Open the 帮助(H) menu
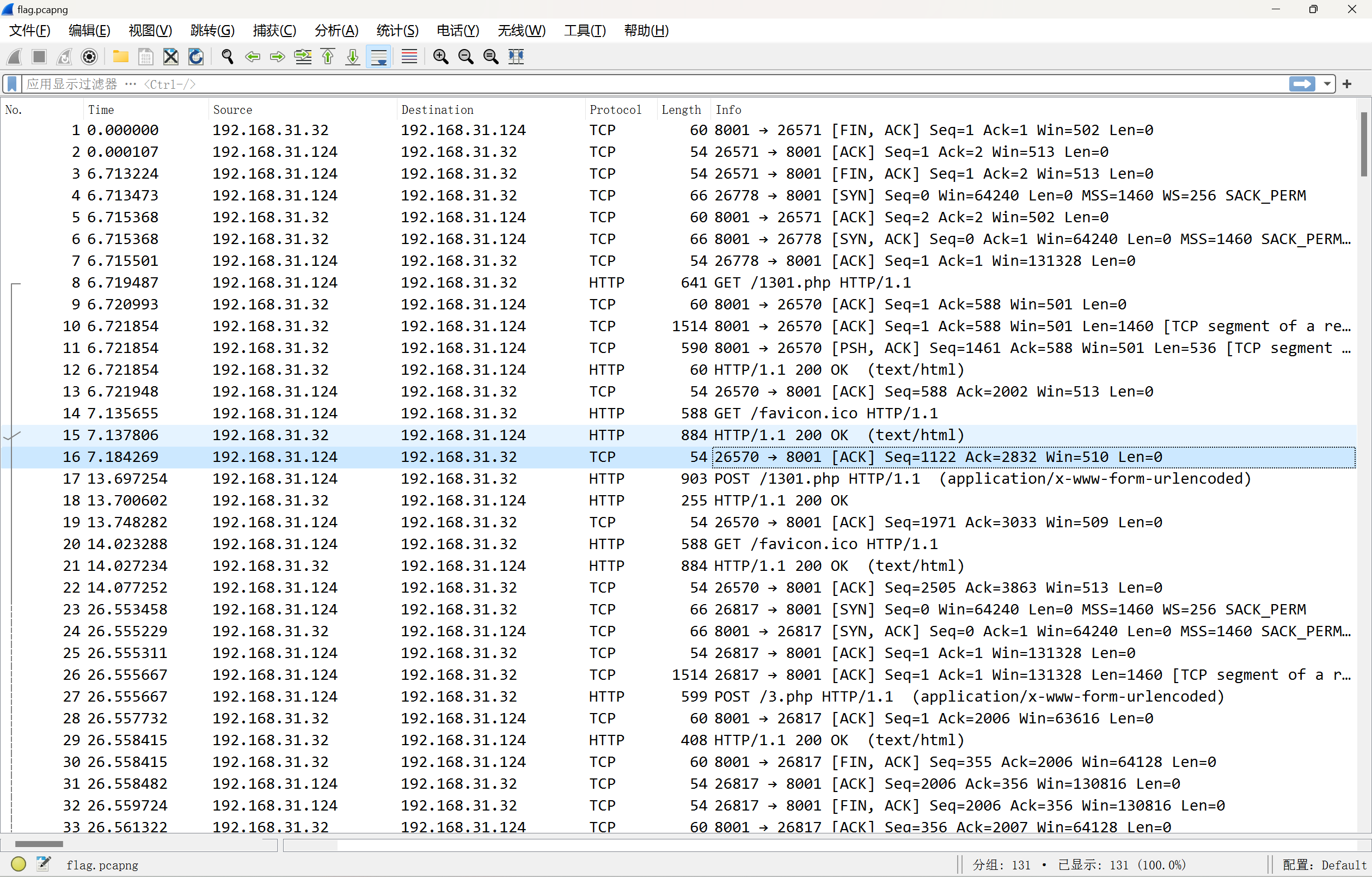This screenshot has width=1372, height=877. point(647,30)
